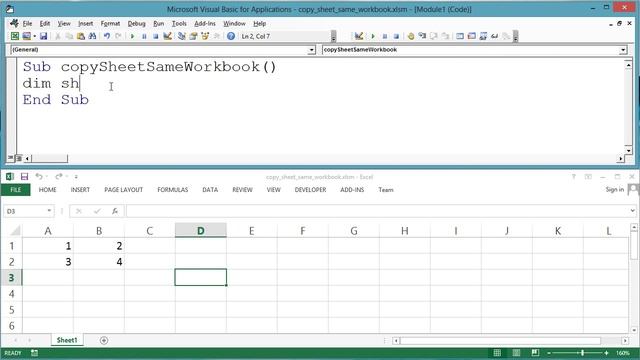Open standard toolbar options overflow arrow
This screenshot has height=360, width=640.
333,37
